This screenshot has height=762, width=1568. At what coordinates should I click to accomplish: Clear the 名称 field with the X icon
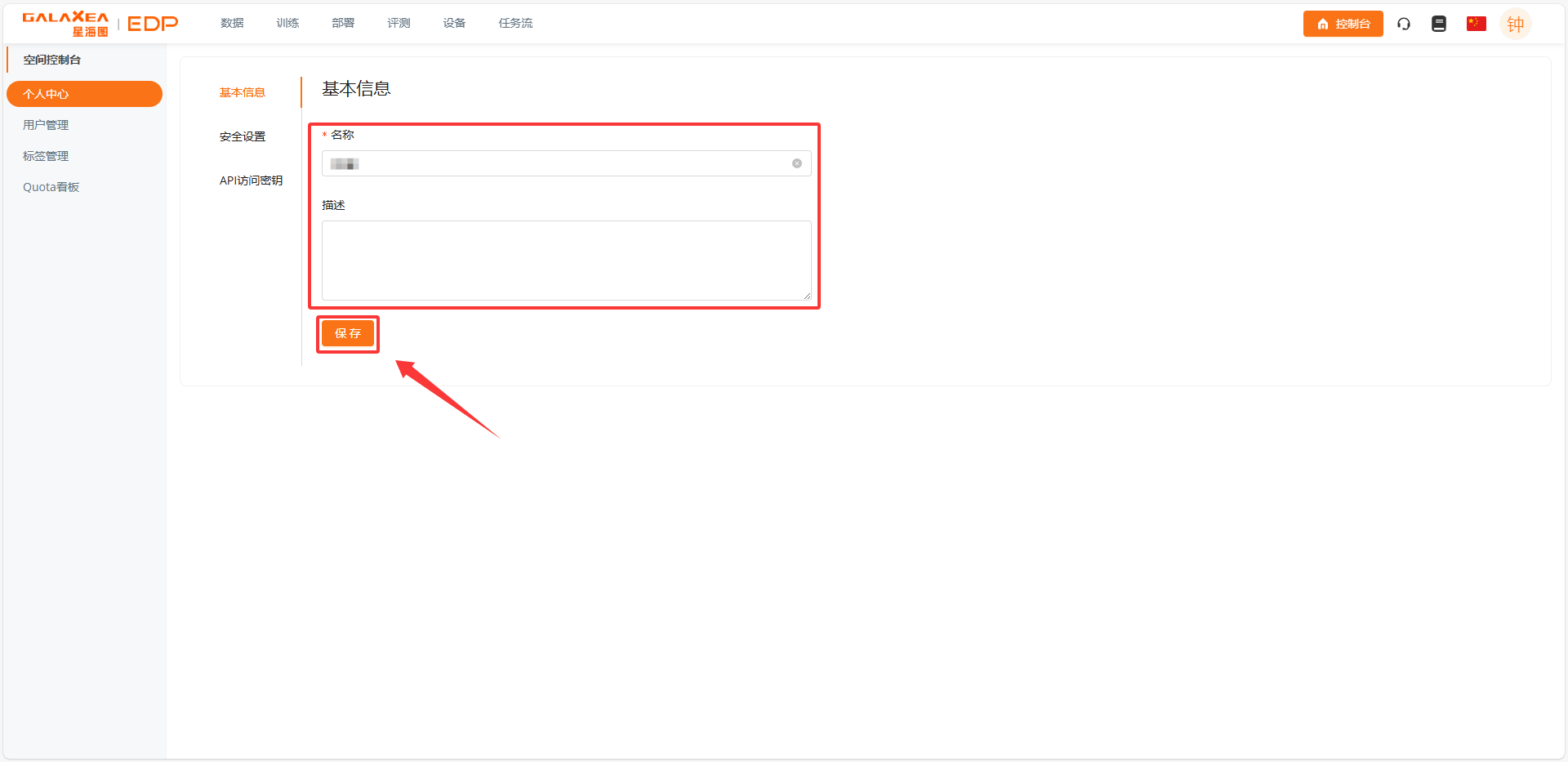[x=797, y=163]
